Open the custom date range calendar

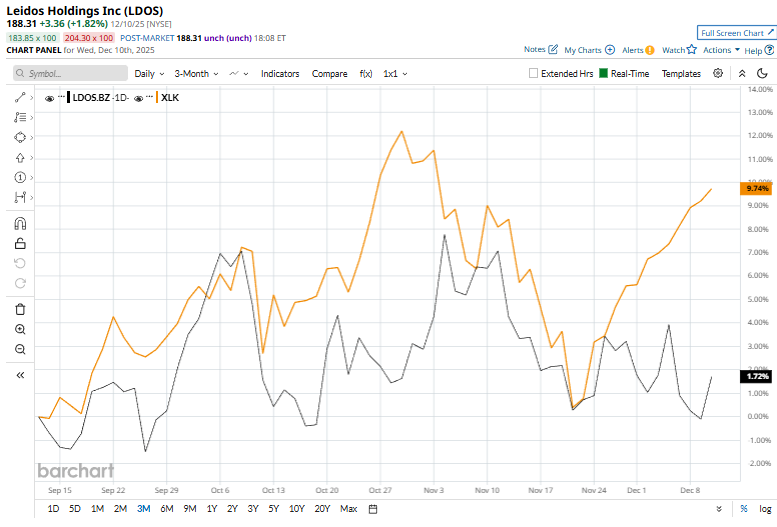(373, 509)
